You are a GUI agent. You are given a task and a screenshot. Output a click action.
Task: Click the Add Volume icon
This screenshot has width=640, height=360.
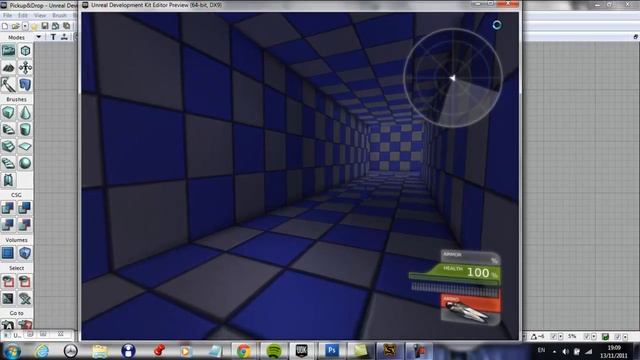[x=25, y=253]
